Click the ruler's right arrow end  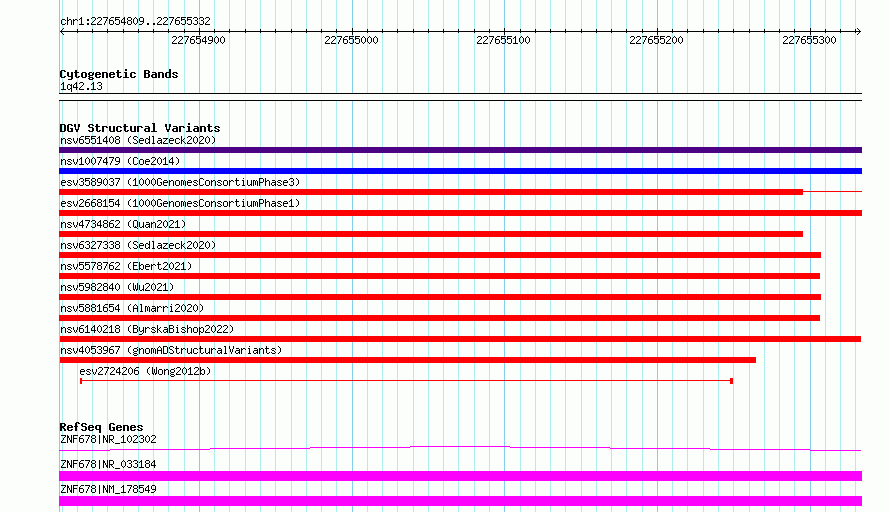(858, 31)
